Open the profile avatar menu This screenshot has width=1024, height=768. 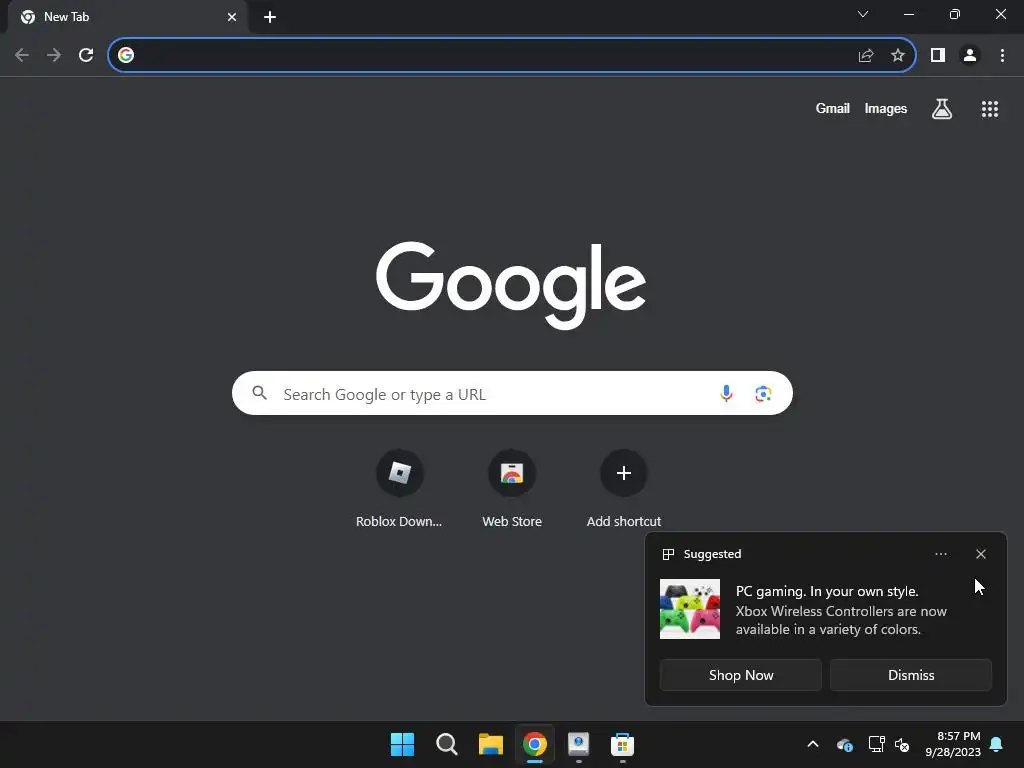pos(970,56)
